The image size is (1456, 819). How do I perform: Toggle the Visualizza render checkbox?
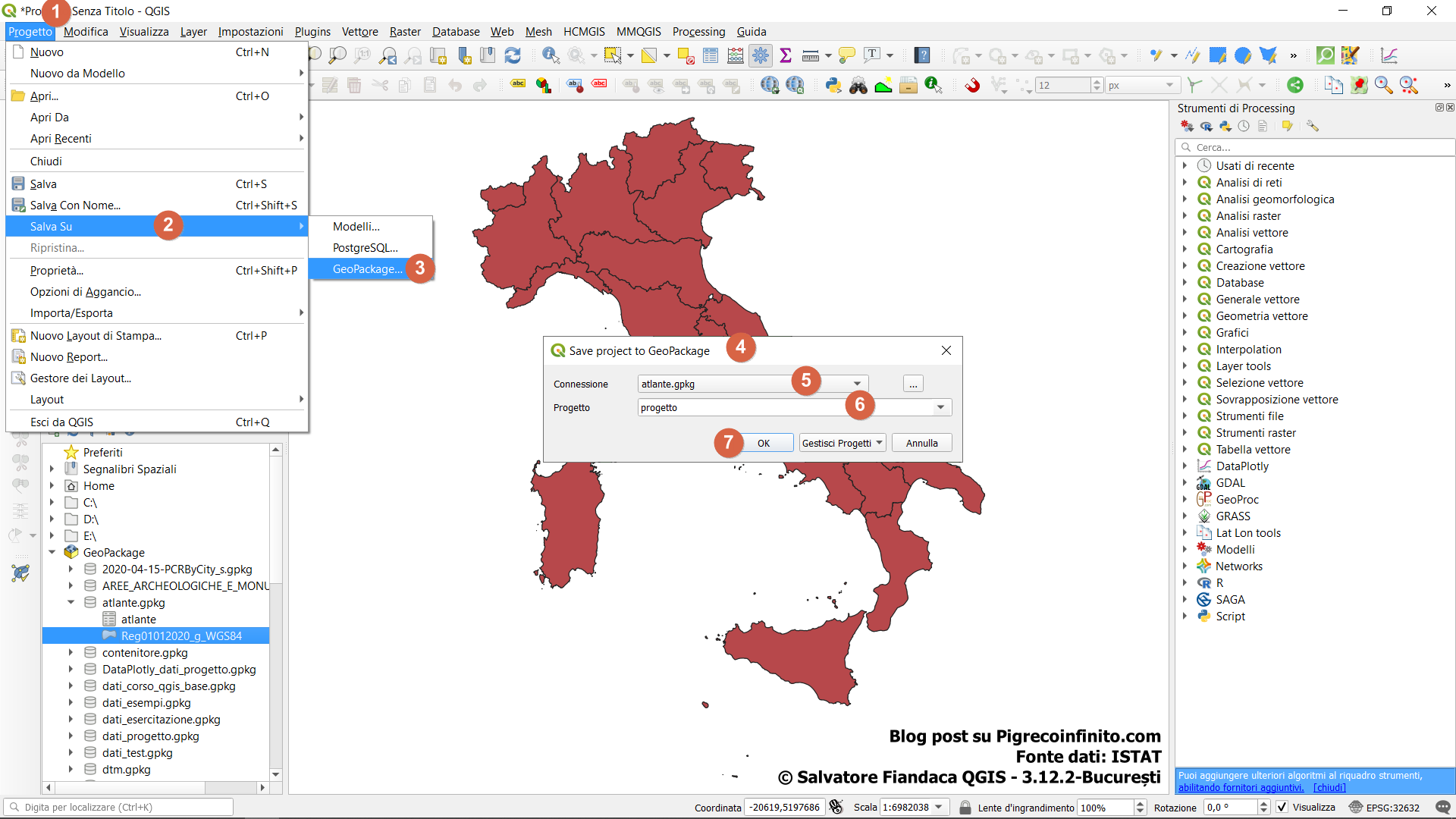pyautogui.click(x=1282, y=807)
